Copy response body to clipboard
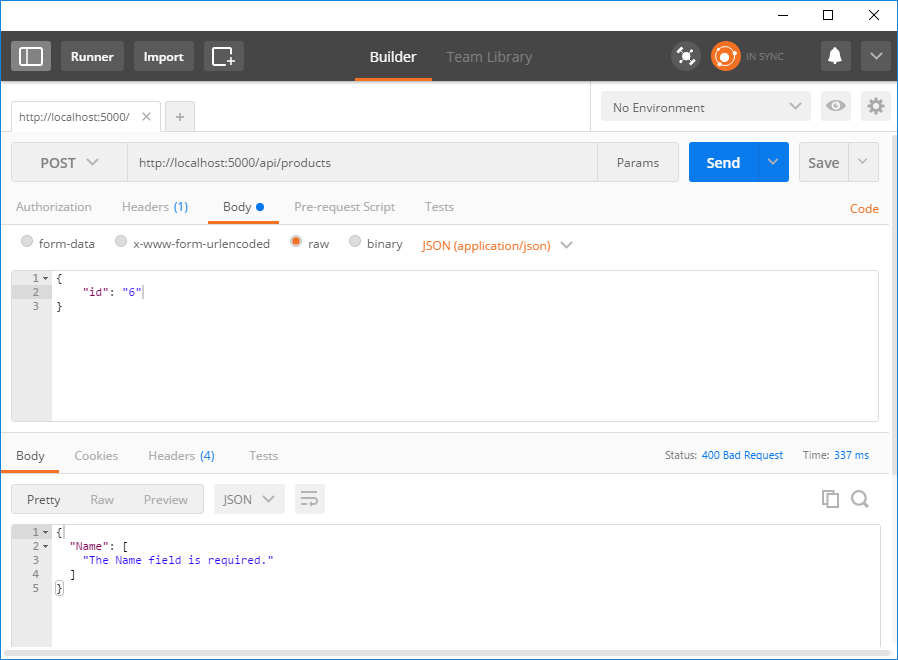 [x=830, y=499]
